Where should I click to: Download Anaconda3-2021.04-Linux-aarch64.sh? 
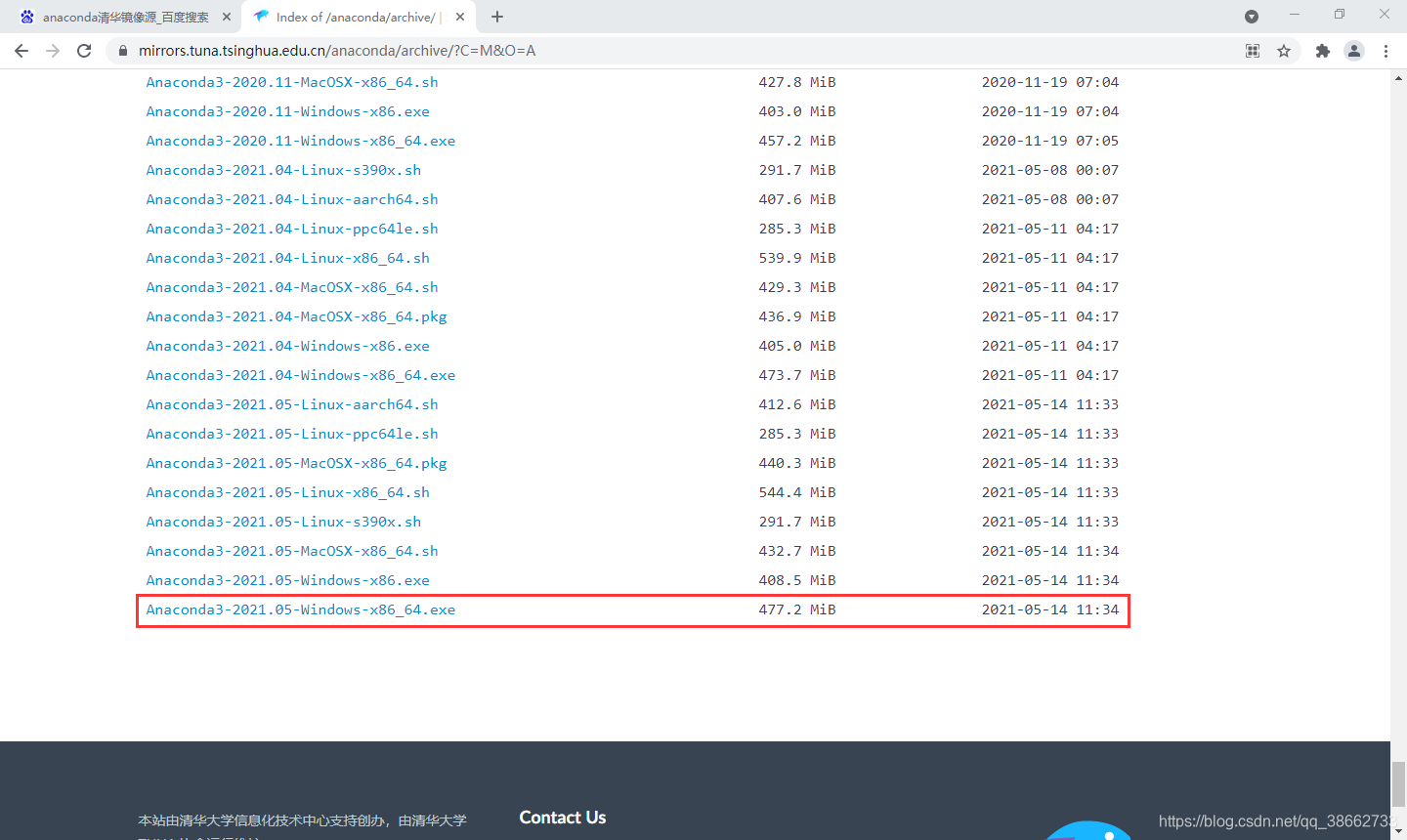pyautogui.click(x=292, y=199)
